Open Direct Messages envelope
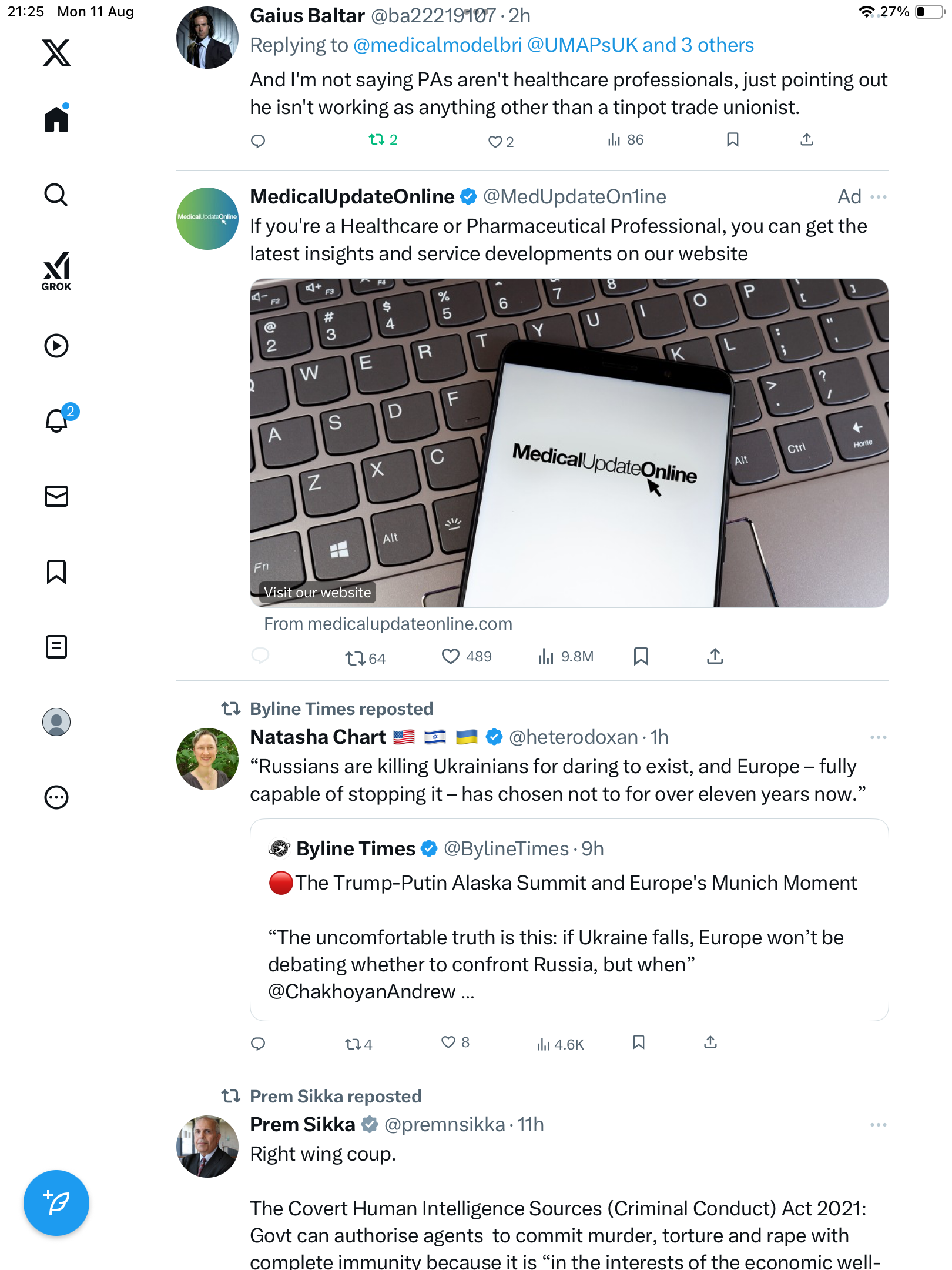The width and height of the screenshot is (952, 1270). coord(56,496)
